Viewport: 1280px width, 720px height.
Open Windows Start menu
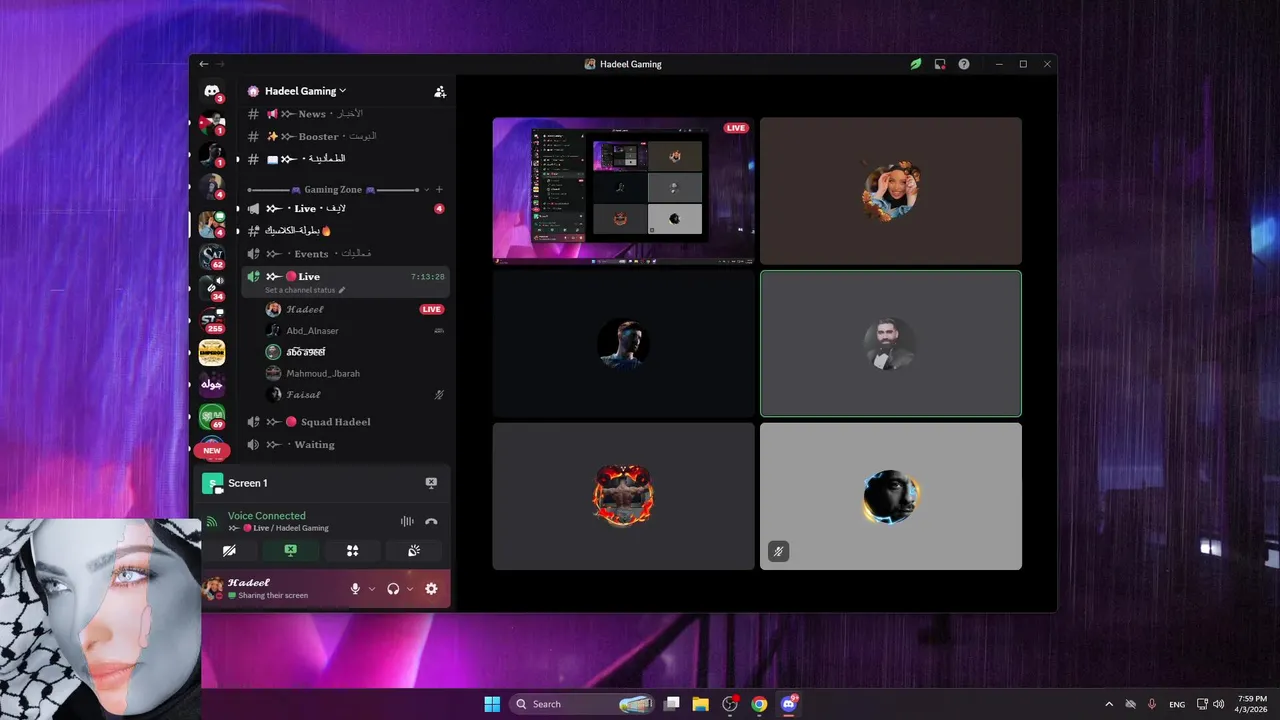(x=492, y=704)
